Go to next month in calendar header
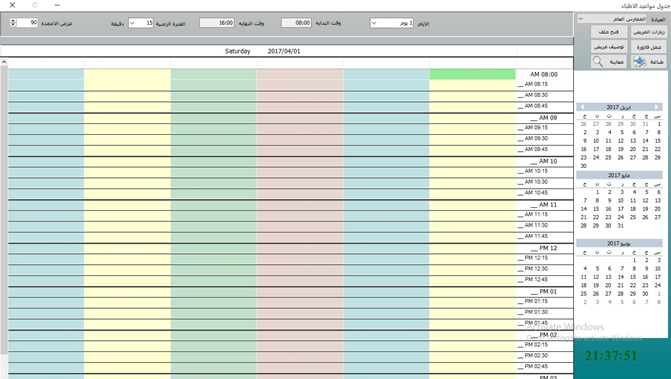The height and width of the screenshot is (379, 671). 657,107
